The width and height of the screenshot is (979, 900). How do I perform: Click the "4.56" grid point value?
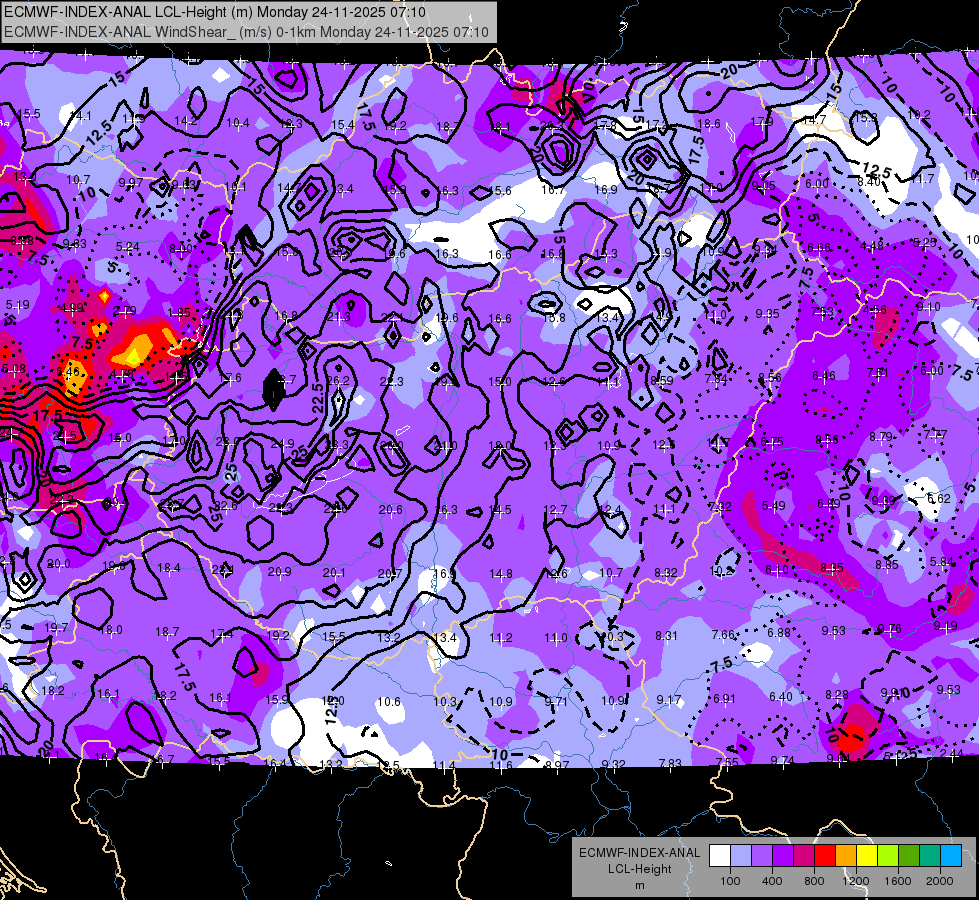(874, 309)
